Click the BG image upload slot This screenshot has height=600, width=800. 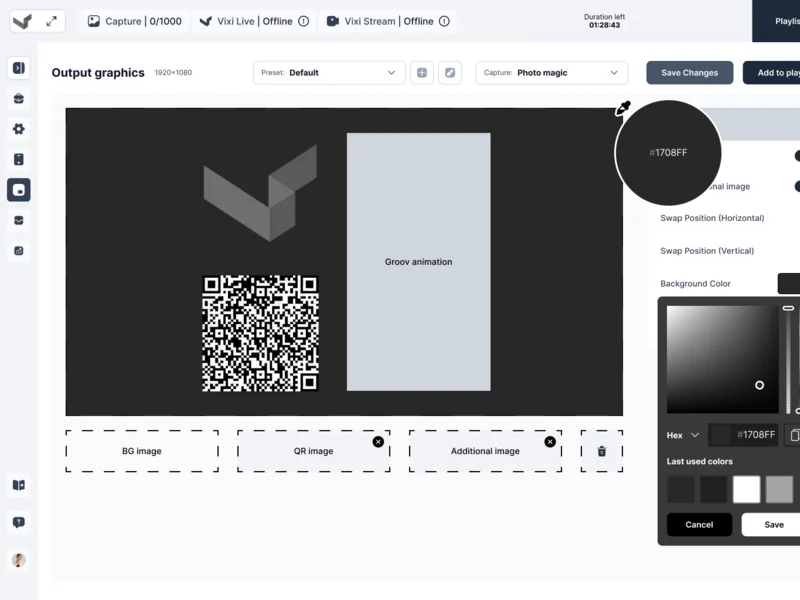(x=142, y=451)
